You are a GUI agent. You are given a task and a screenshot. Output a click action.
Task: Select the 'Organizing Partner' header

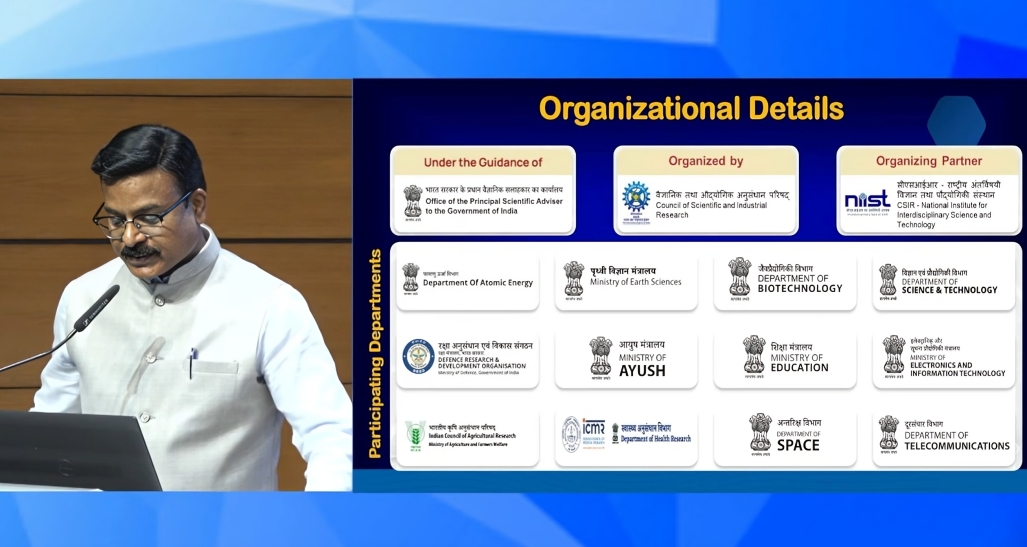(x=929, y=160)
